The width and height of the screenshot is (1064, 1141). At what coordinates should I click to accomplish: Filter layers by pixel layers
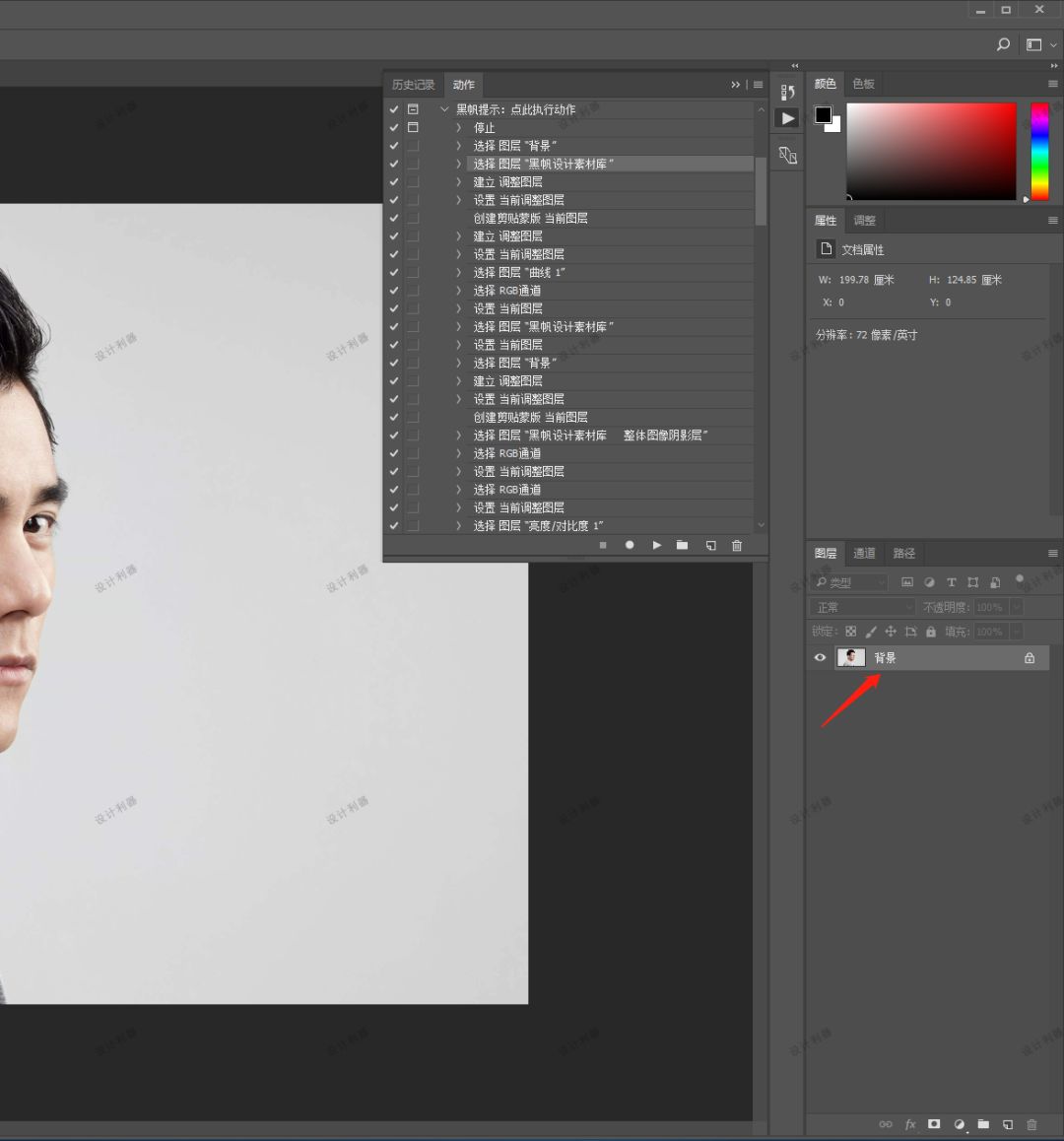(906, 582)
